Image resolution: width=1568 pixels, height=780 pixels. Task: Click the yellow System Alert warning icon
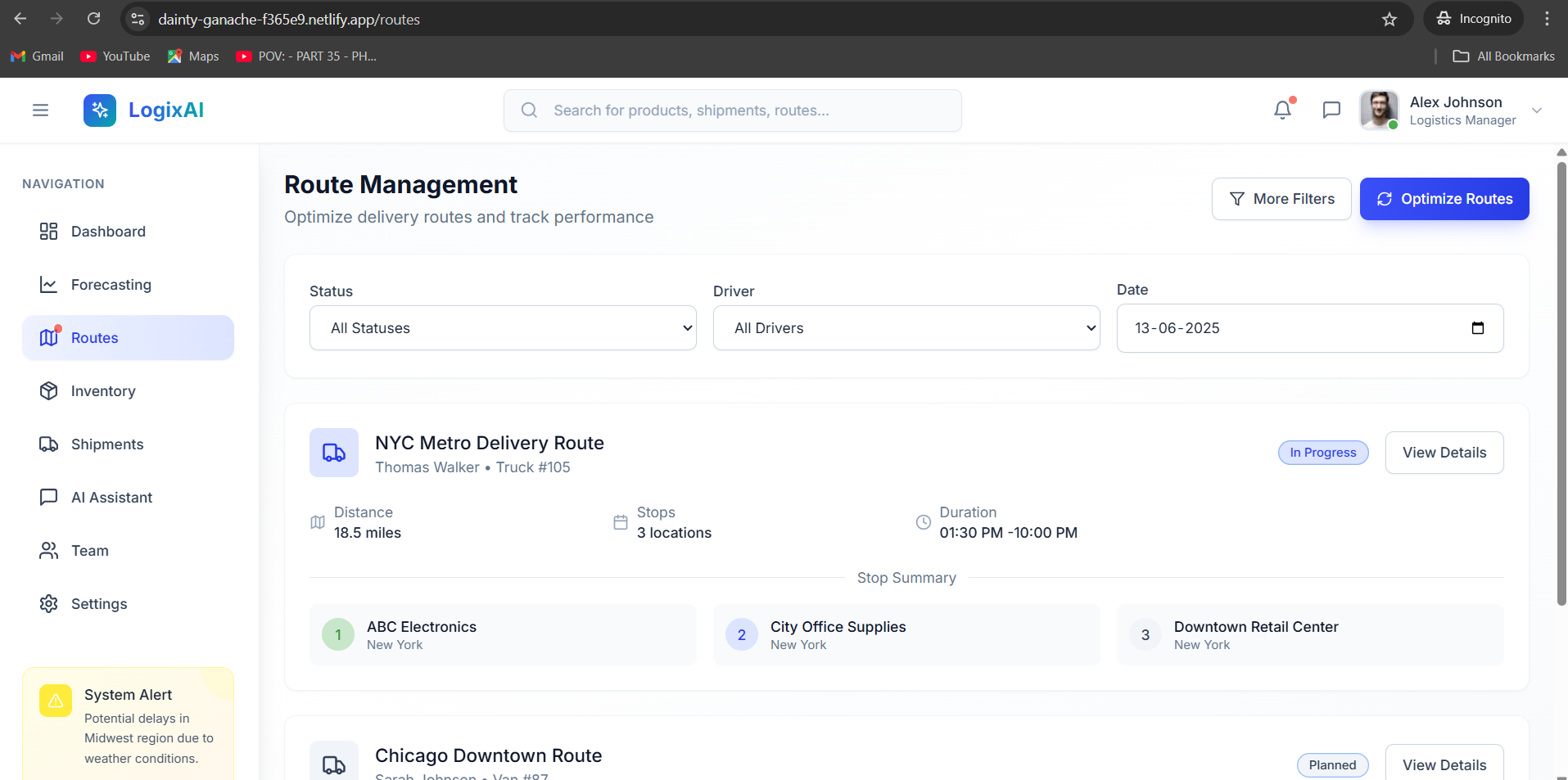56,701
